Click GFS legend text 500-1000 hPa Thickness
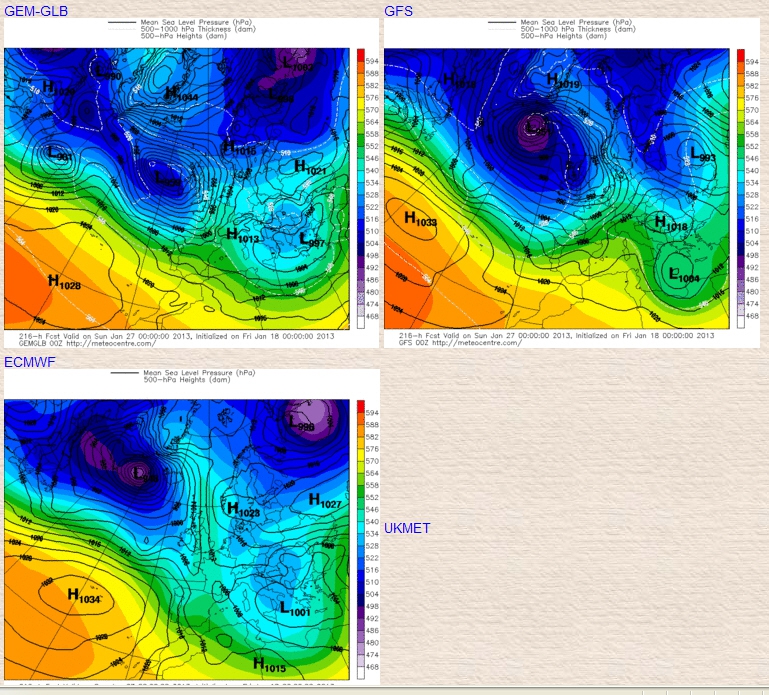The image size is (769, 695). (578, 29)
